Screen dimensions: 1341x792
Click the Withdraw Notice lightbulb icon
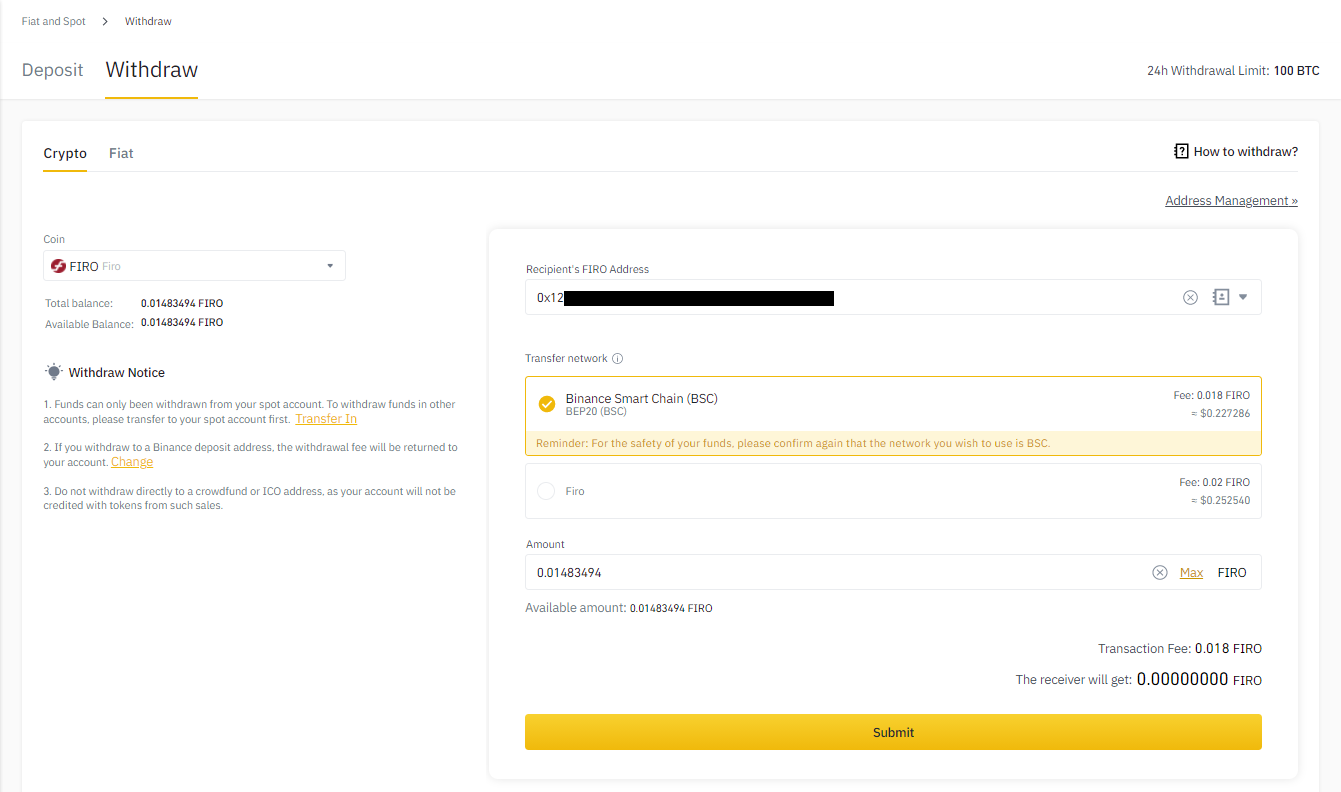click(54, 372)
